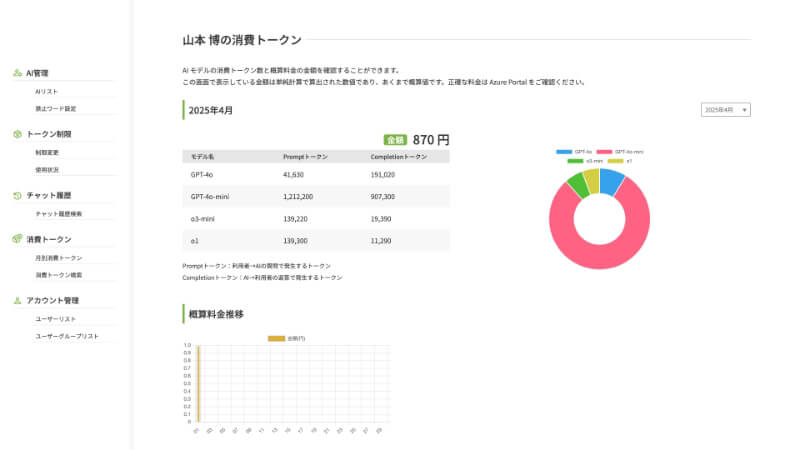The height and width of the screenshot is (450, 800).
Task: Open the 使用状況 page
Action: point(47,170)
